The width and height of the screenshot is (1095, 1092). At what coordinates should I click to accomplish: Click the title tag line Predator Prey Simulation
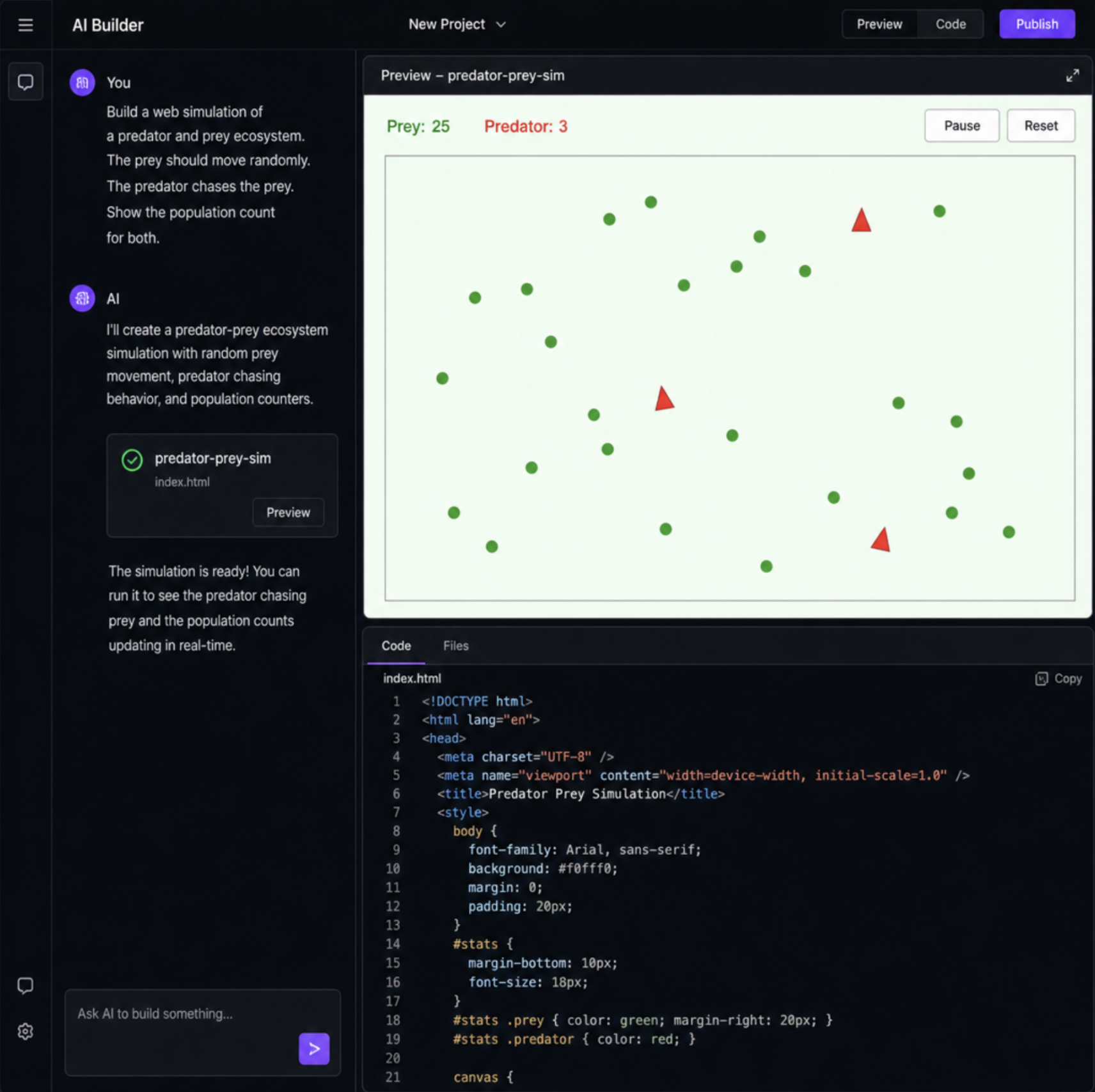point(581,794)
